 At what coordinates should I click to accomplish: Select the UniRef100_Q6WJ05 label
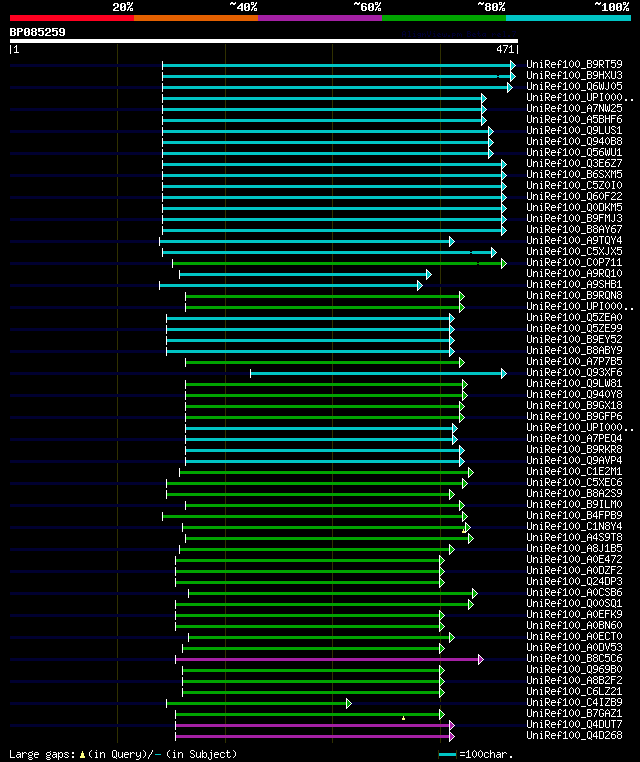[574, 87]
